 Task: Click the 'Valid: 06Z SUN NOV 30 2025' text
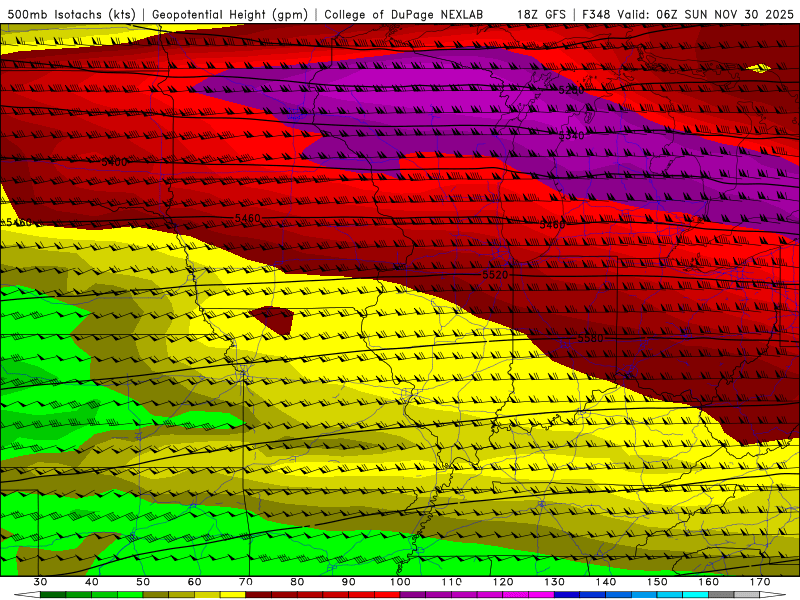coord(706,14)
